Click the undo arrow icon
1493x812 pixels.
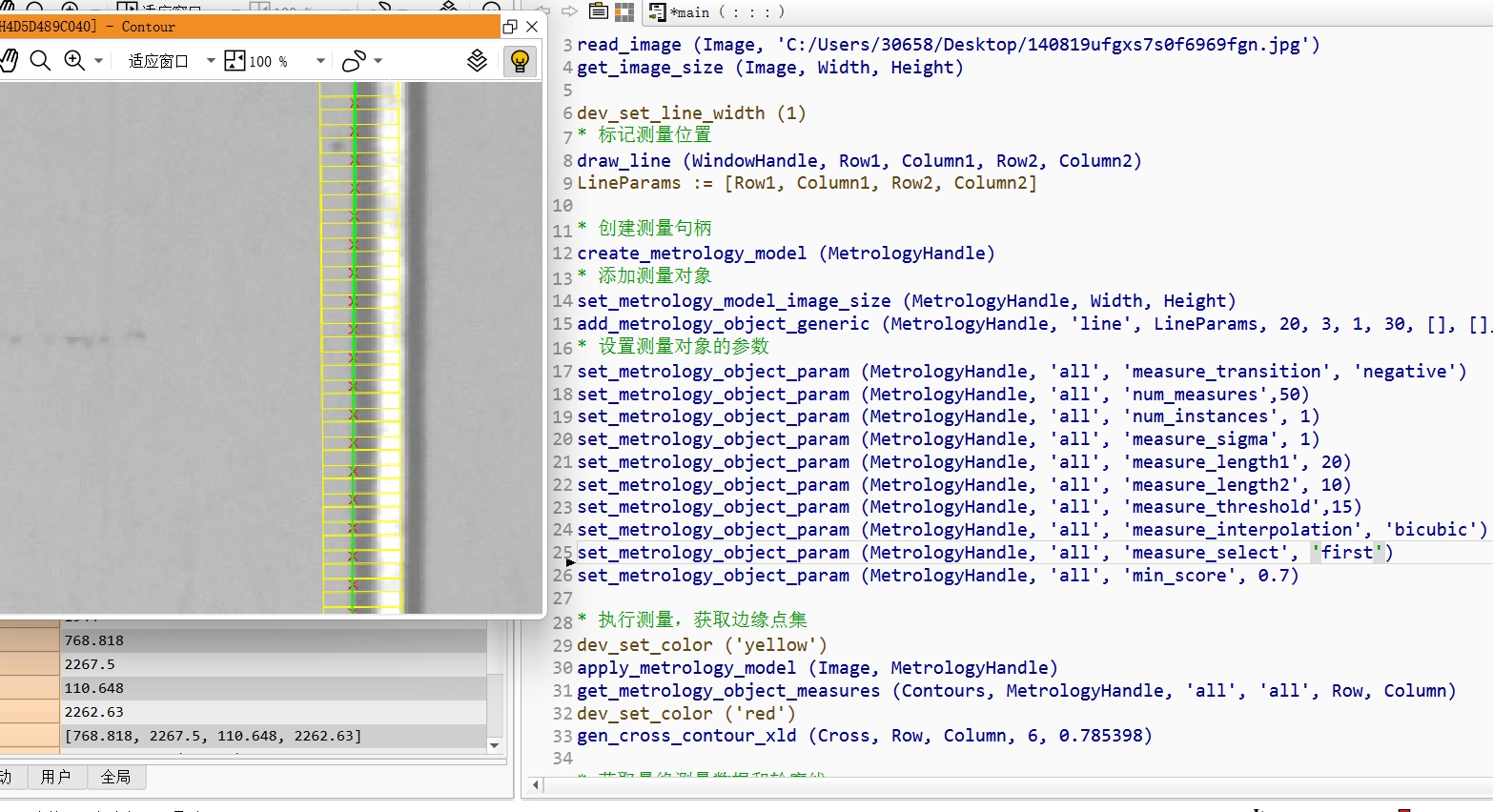[543, 11]
